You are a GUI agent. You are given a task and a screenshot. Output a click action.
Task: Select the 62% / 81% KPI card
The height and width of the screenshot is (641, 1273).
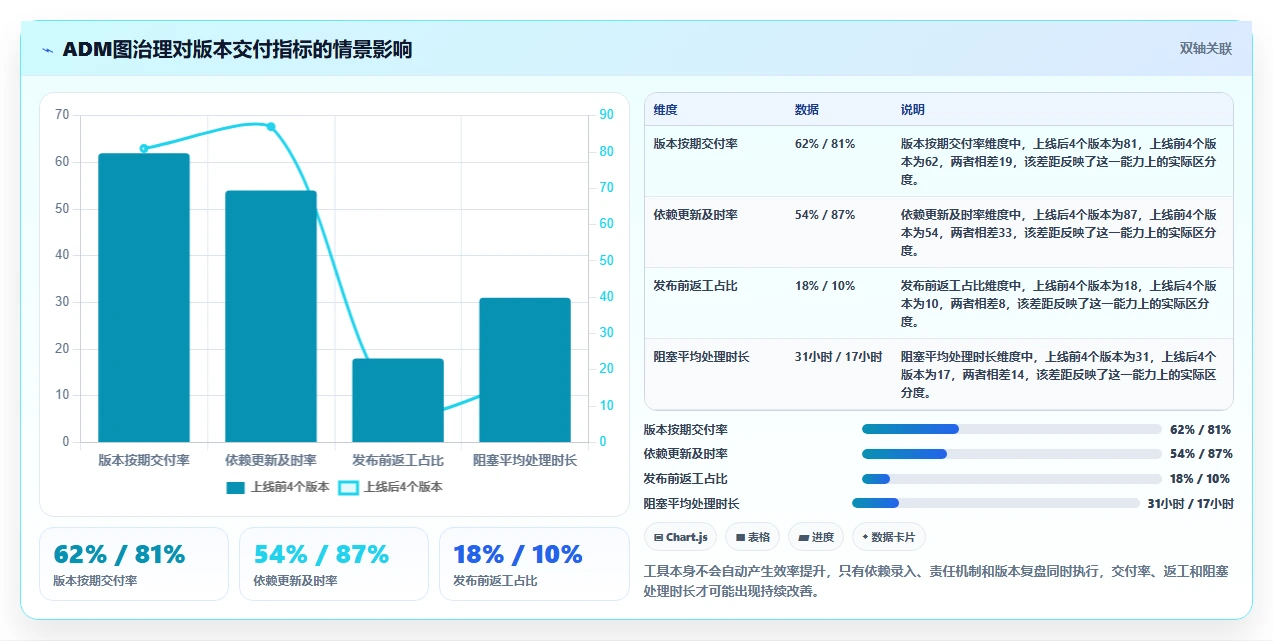134,564
